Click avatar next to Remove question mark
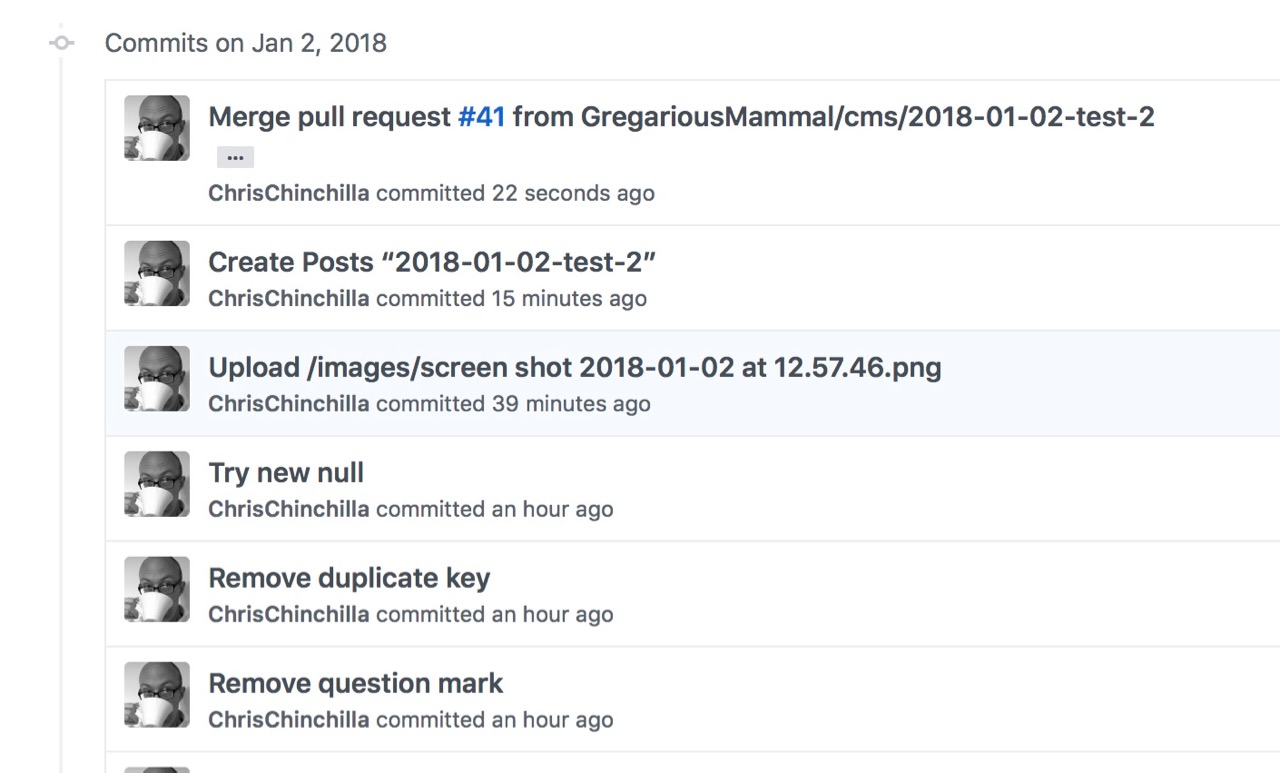Image resolution: width=1280 pixels, height=773 pixels. point(157,694)
